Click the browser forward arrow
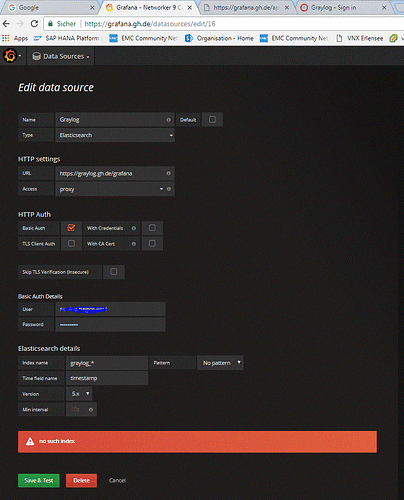The width and height of the screenshot is (404, 500). click(x=20, y=24)
